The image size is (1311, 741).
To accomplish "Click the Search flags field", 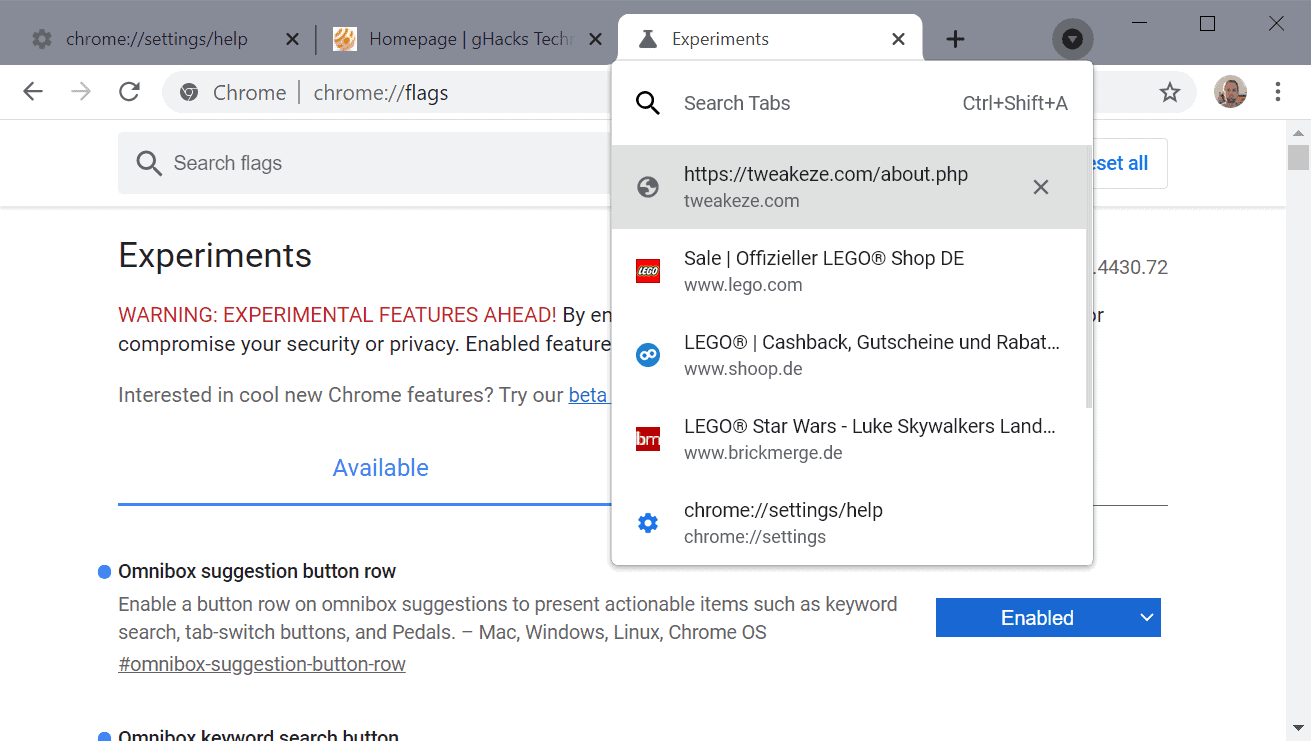I will (364, 163).
